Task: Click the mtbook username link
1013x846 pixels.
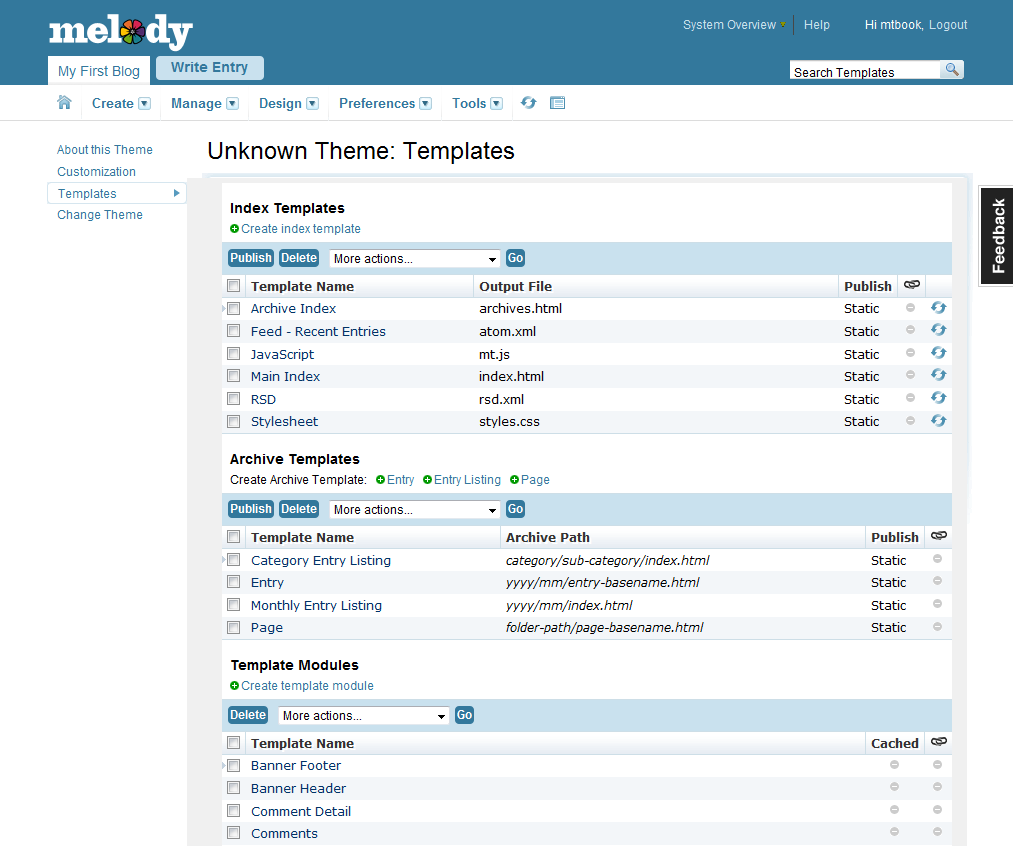Action: 901,25
